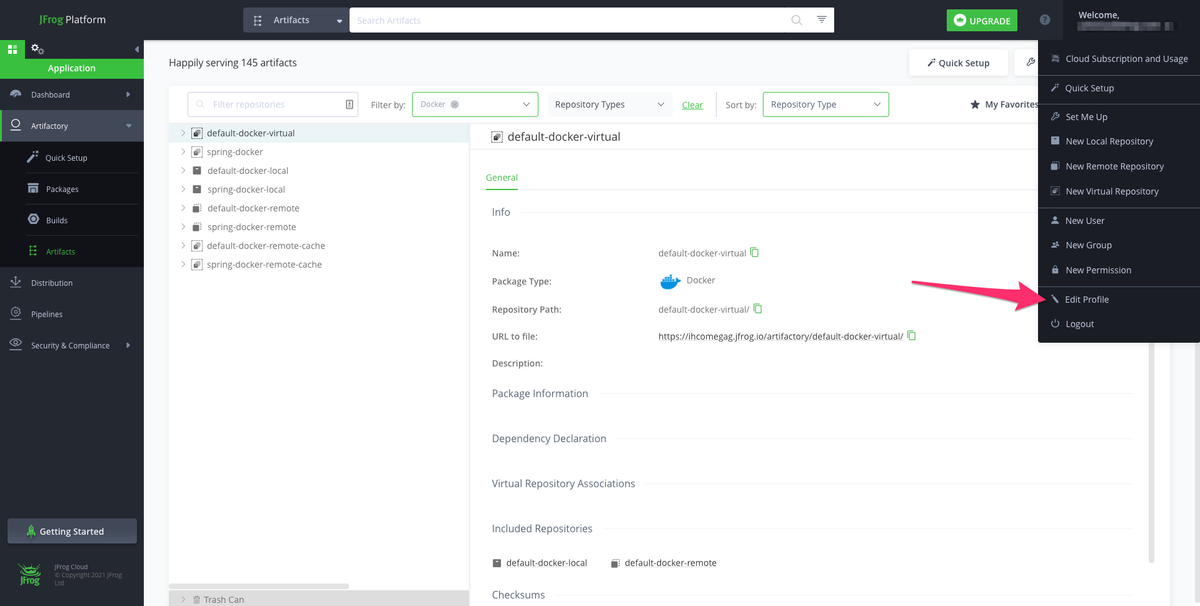Open the Administration gear icon
Image resolution: width=1200 pixels, height=606 pixels.
[x=37, y=48]
